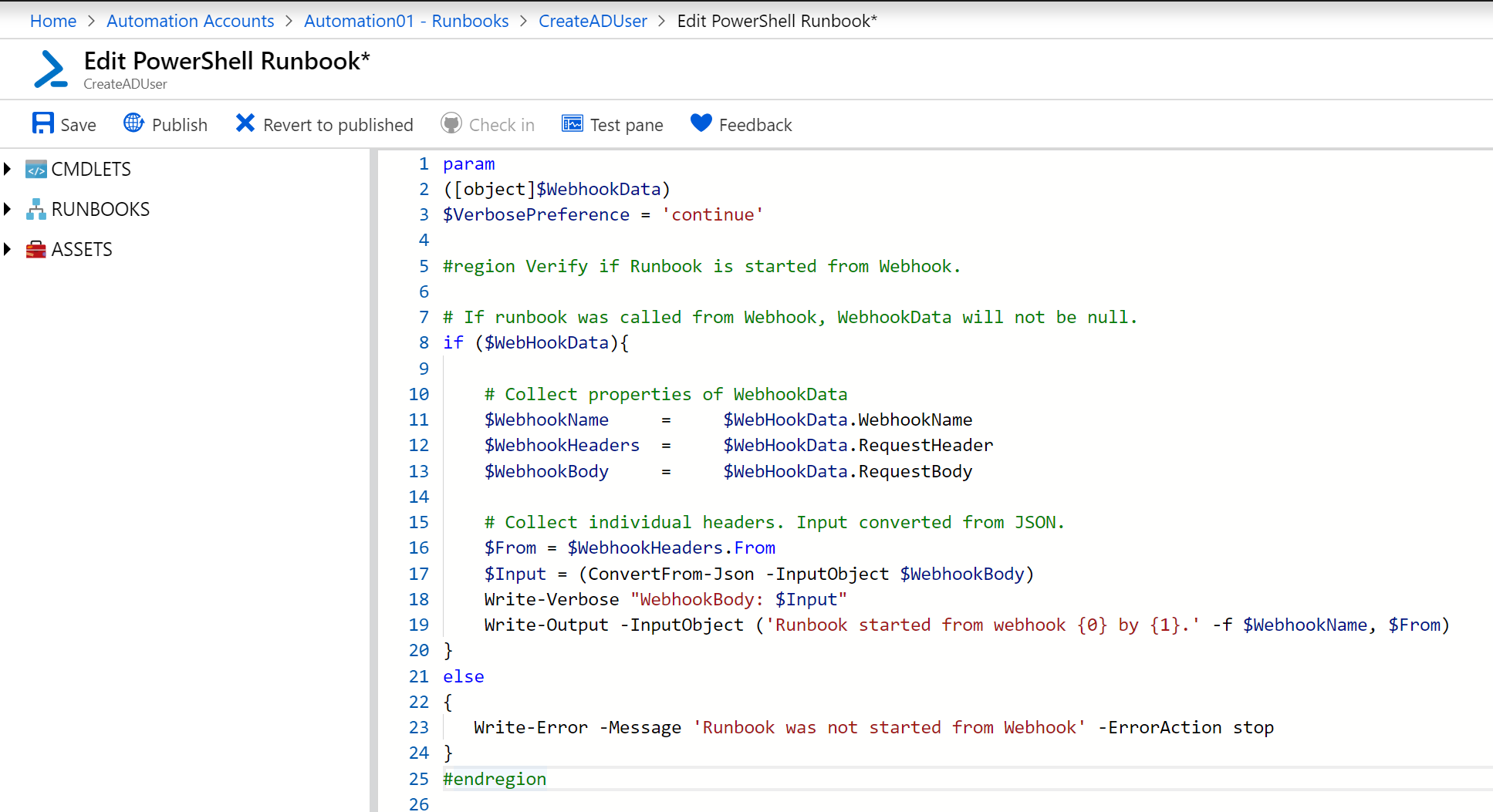This screenshot has height=812, width=1493.
Task: Click the CMDLETS code icon
Action: tap(36, 170)
